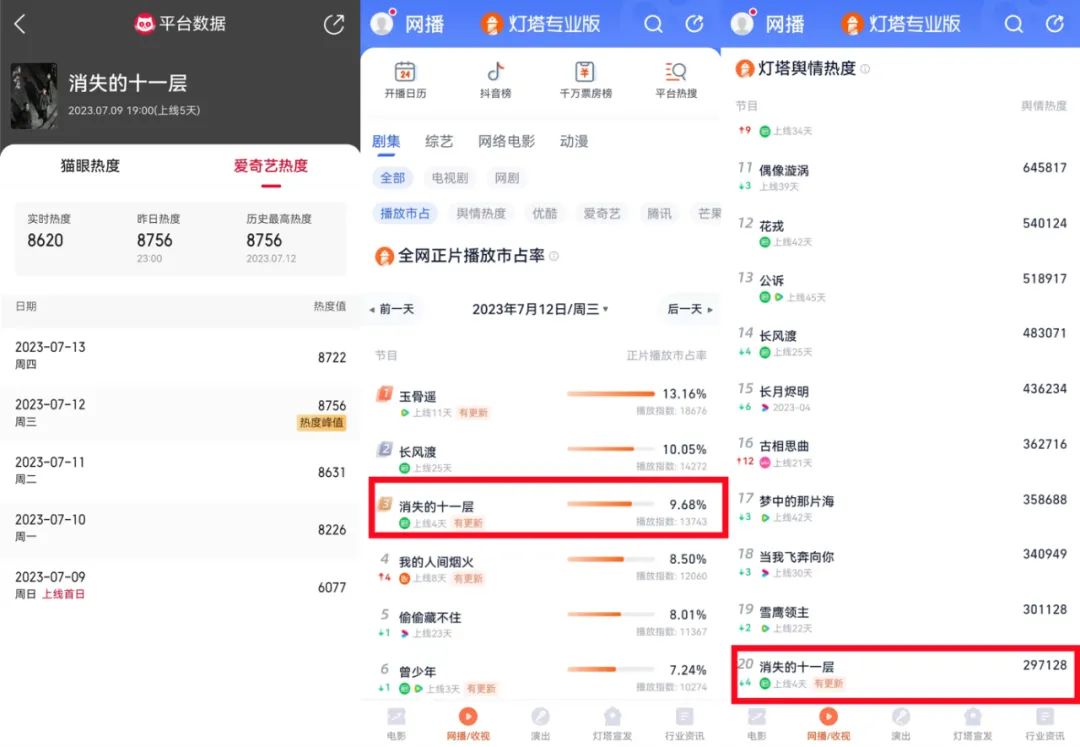Viewport: 1080px width, 747px height.
Task: Open 长风渡 in the market share list
Action: [543, 457]
